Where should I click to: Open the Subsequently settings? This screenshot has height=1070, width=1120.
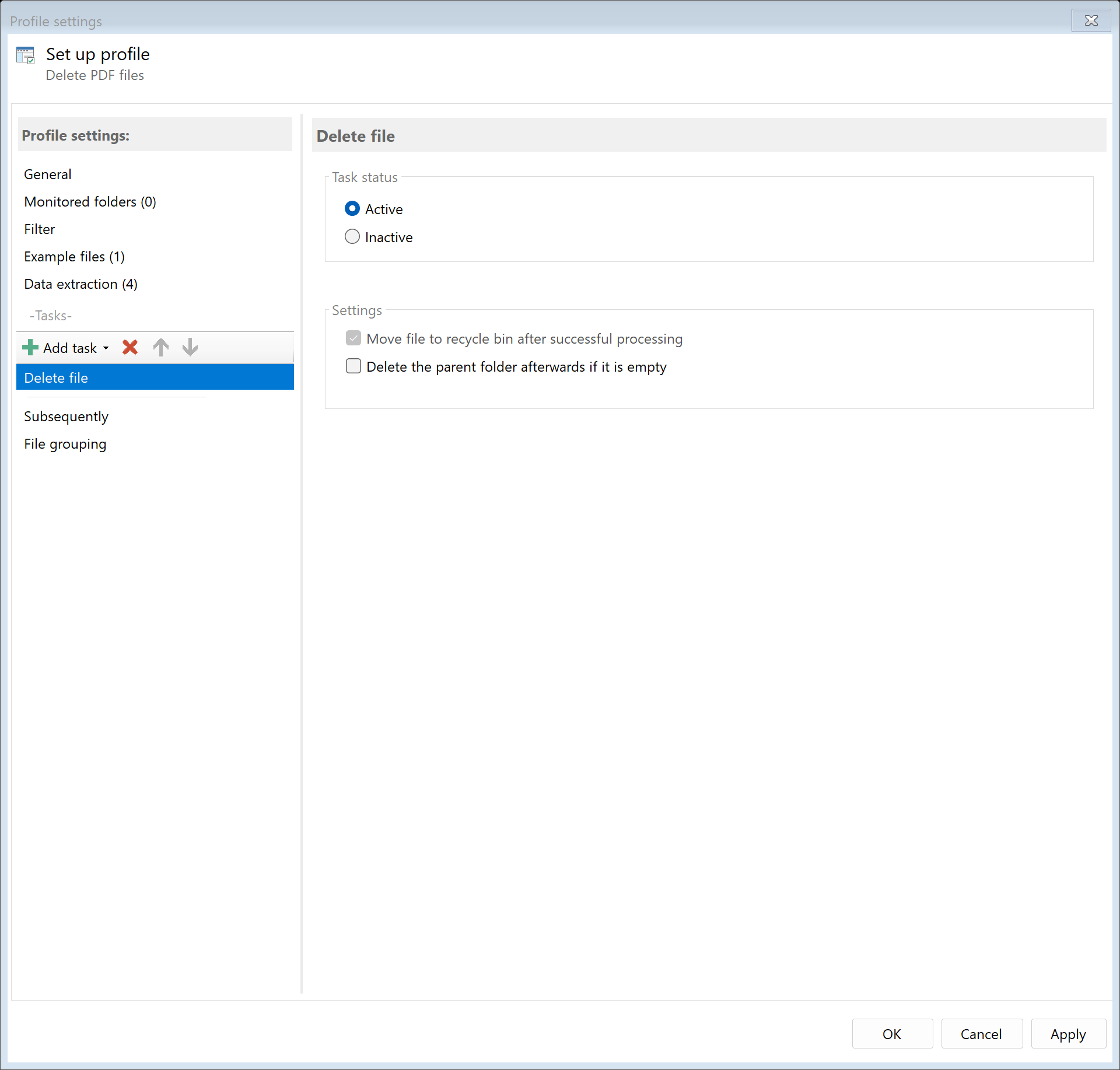pos(66,416)
